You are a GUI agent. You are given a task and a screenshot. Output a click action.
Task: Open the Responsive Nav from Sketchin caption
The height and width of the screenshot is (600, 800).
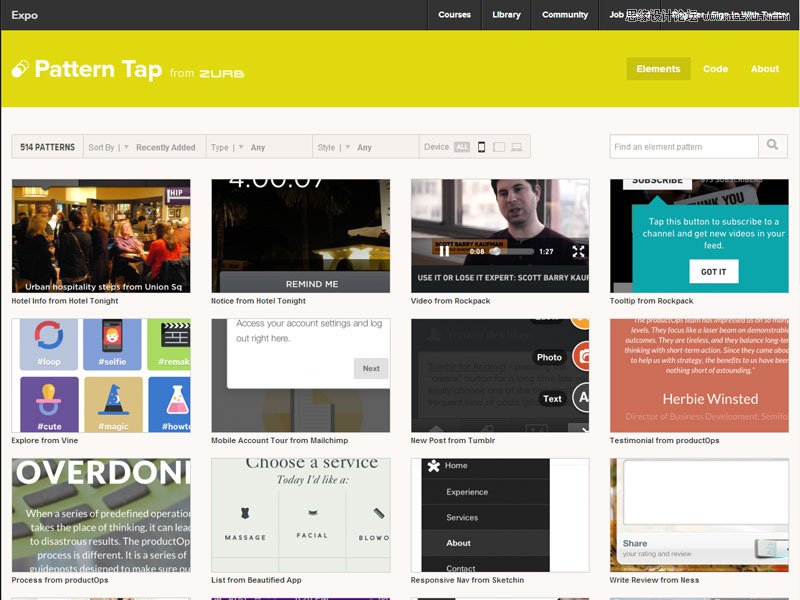click(x=467, y=580)
